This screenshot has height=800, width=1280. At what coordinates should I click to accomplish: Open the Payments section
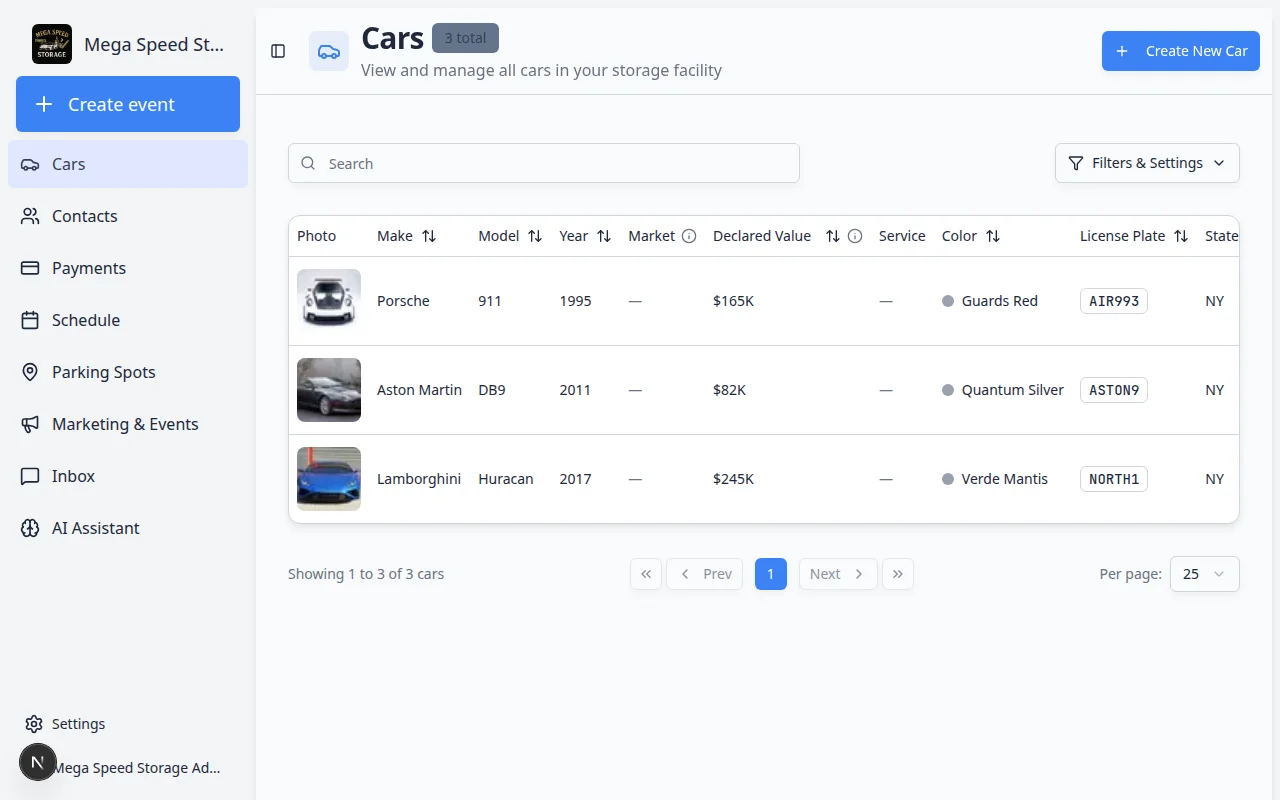128,268
